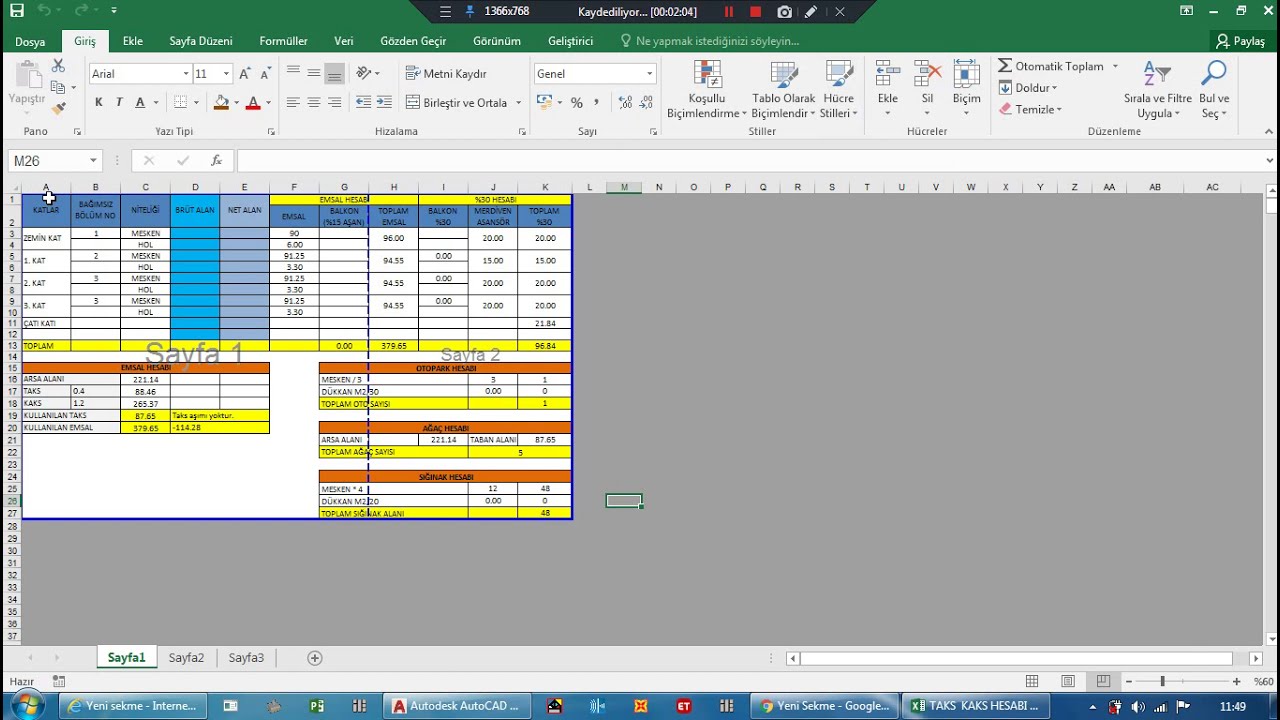Align cell text left
Viewport: 1280px width, 720px height.
point(293,102)
